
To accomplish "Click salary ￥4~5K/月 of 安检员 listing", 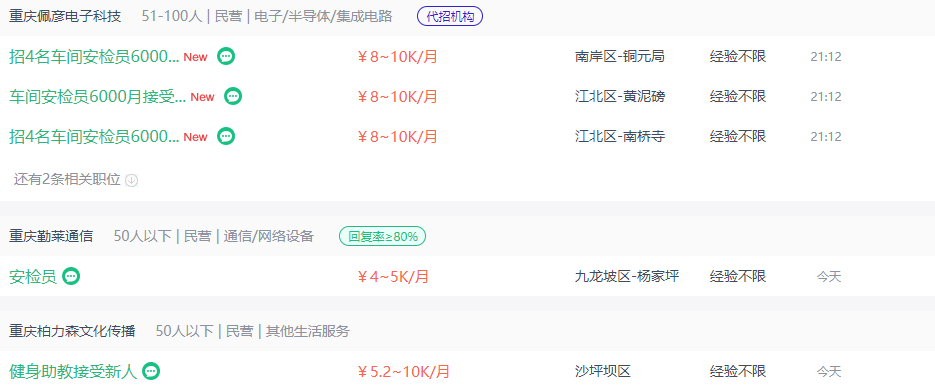I will point(393,277).
